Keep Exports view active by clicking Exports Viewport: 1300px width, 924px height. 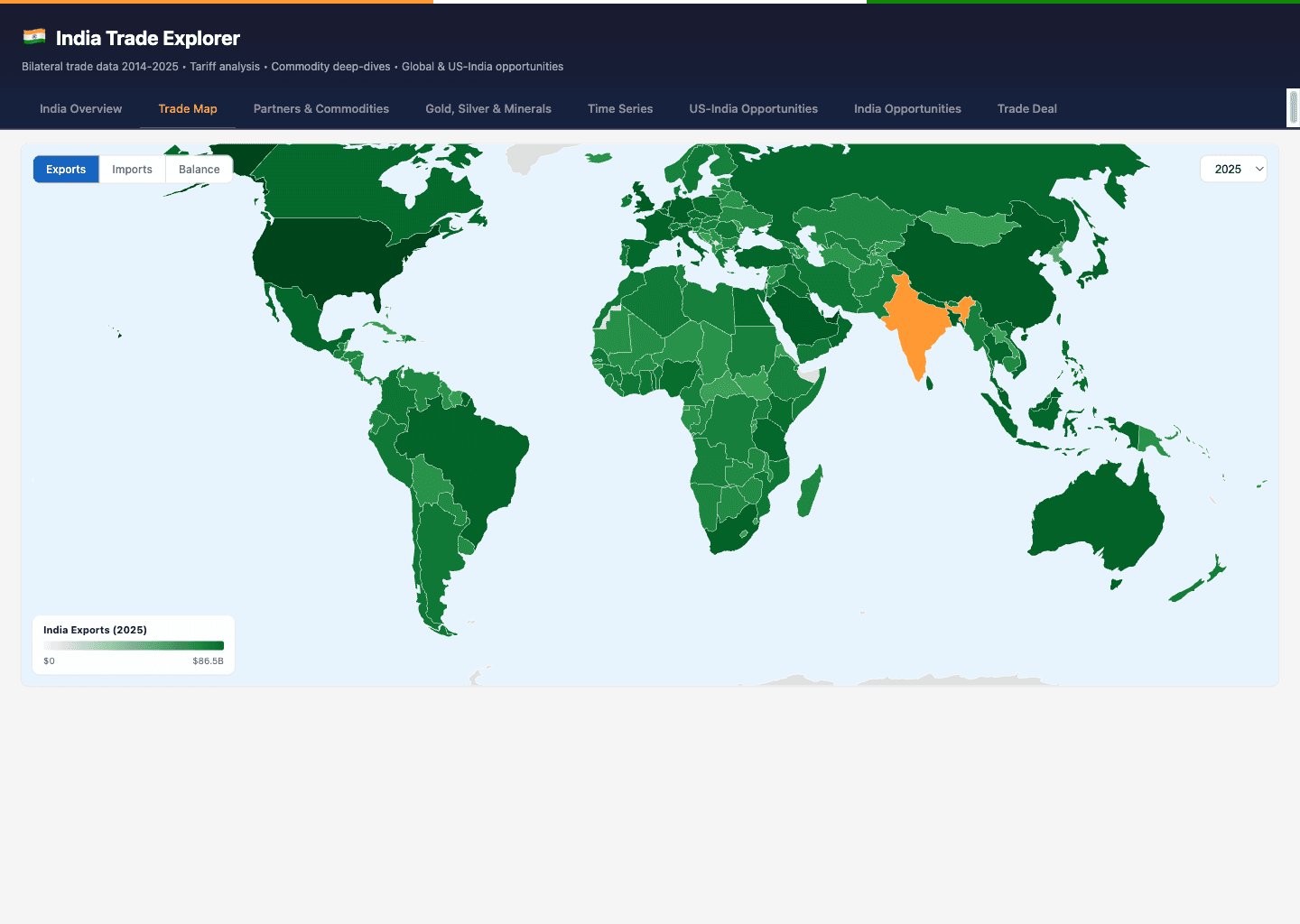(65, 169)
